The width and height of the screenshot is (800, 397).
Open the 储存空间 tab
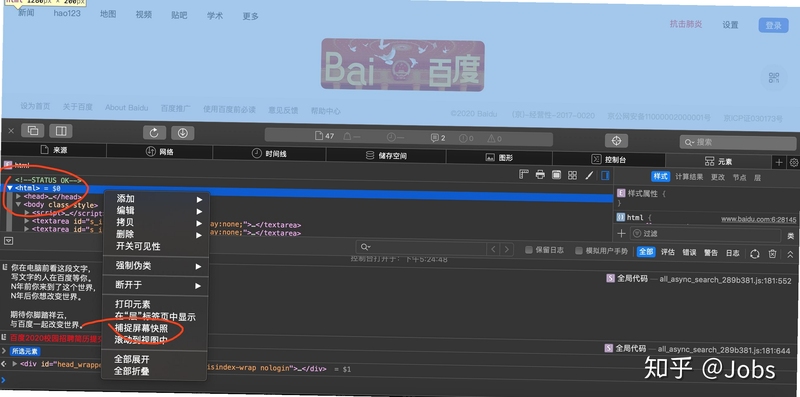386,156
